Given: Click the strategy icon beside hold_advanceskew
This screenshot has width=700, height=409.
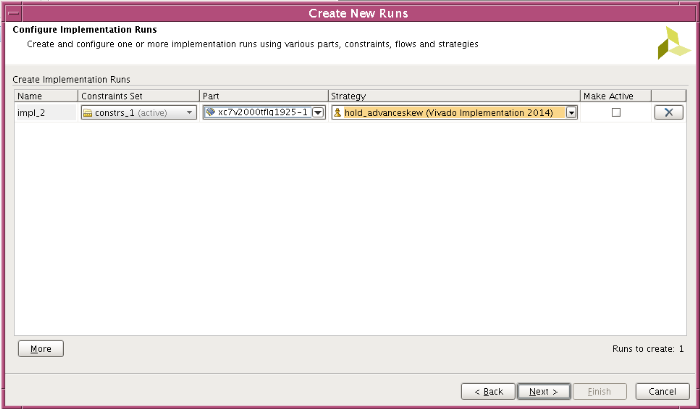Looking at the screenshot, I should coord(338,113).
